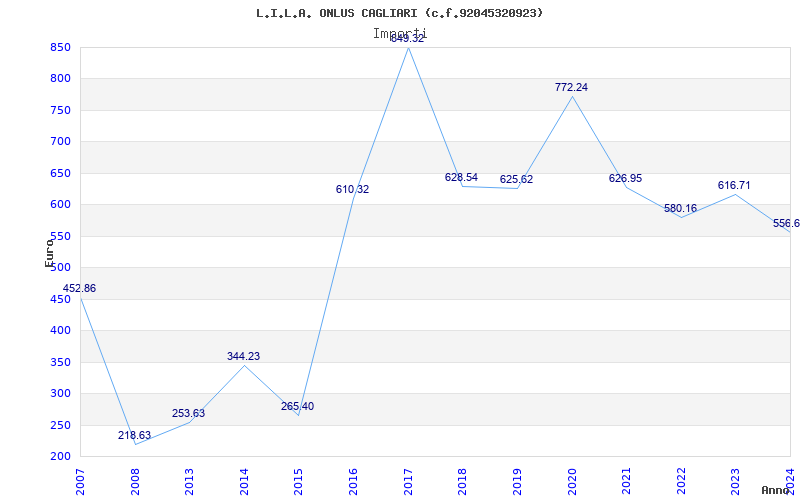The height and width of the screenshot is (500, 800).
Task: Click the 580.16 data label
Action: click(x=680, y=208)
